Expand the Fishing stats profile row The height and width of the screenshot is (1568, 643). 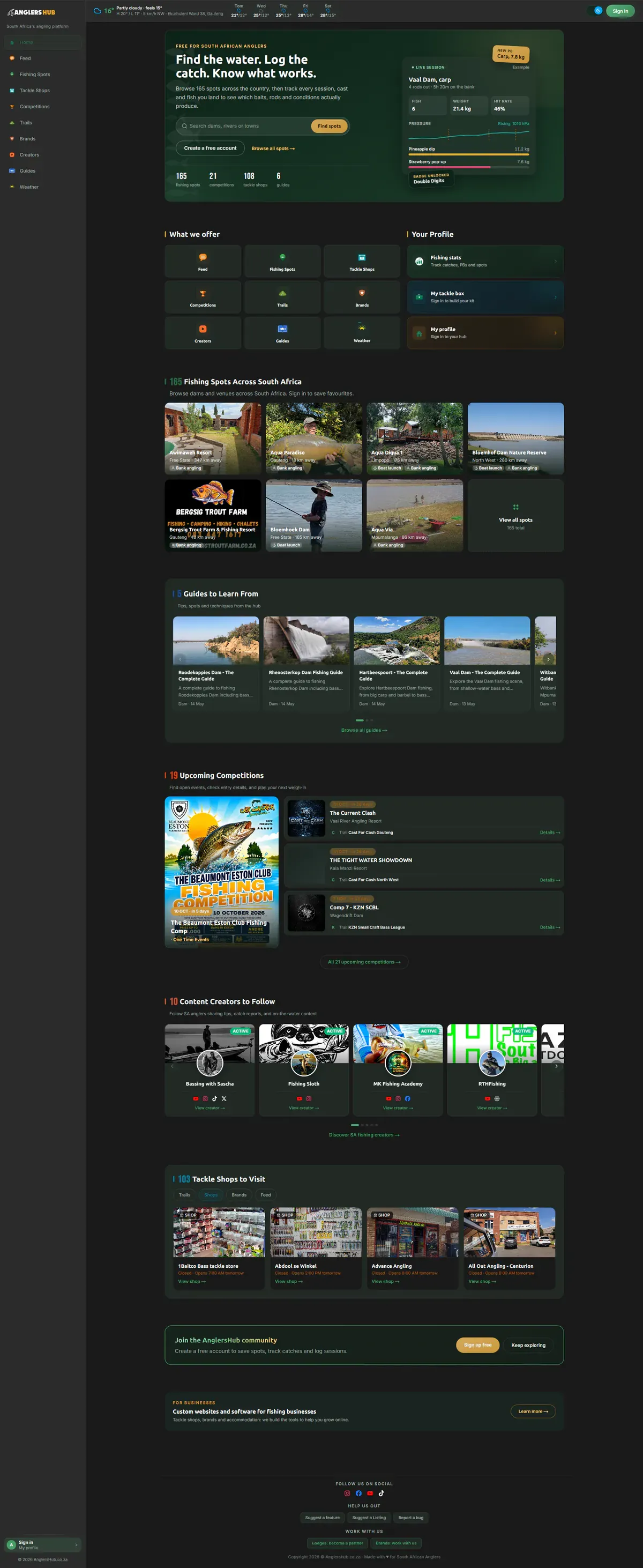click(x=485, y=261)
